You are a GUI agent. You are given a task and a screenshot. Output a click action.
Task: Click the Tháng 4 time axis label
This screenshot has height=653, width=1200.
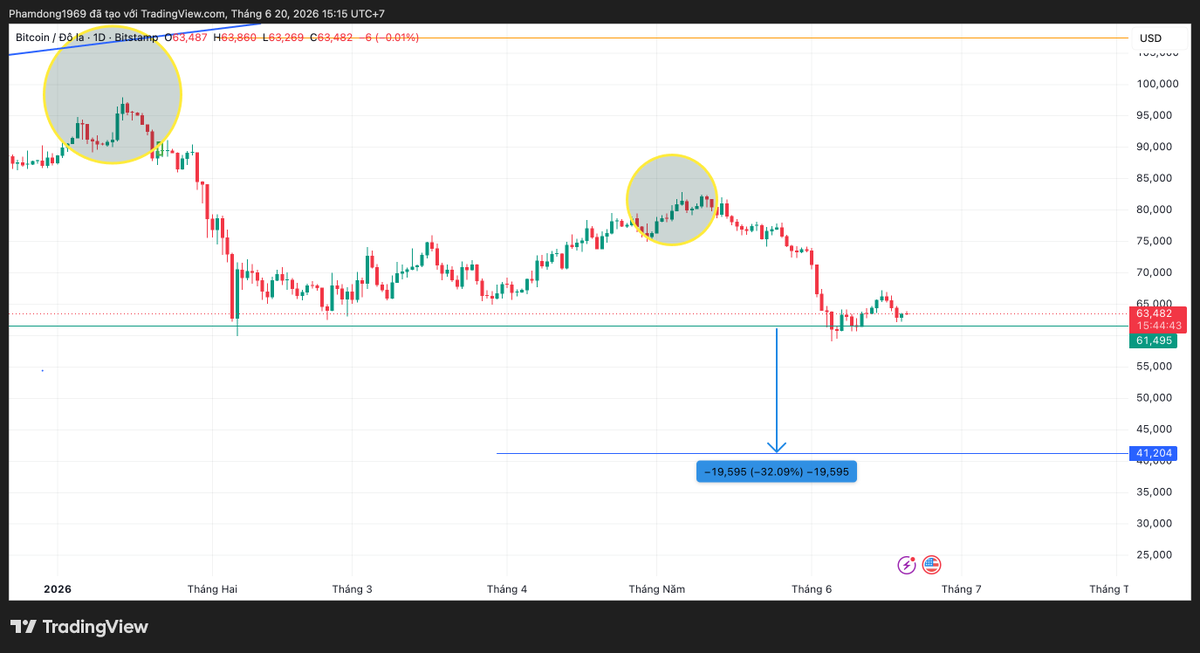507,589
